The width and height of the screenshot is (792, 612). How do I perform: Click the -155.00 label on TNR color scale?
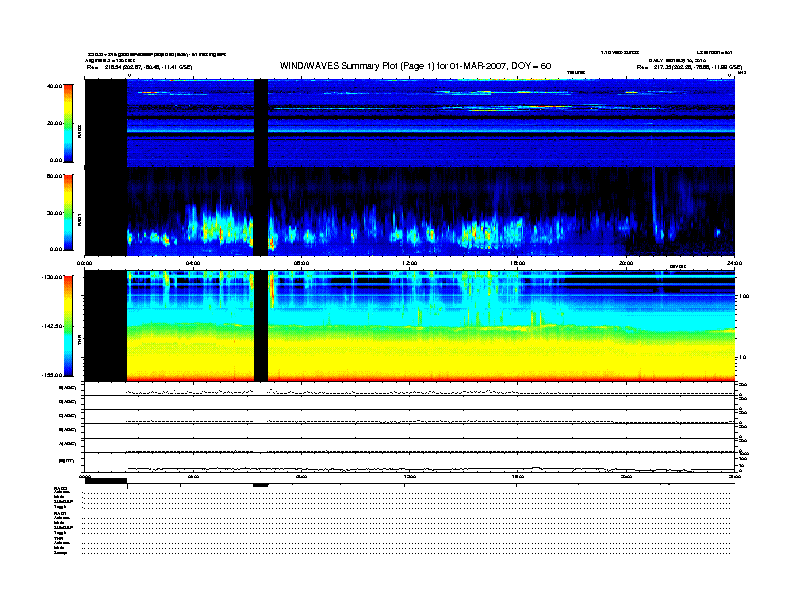pyautogui.click(x=52, y=375)
